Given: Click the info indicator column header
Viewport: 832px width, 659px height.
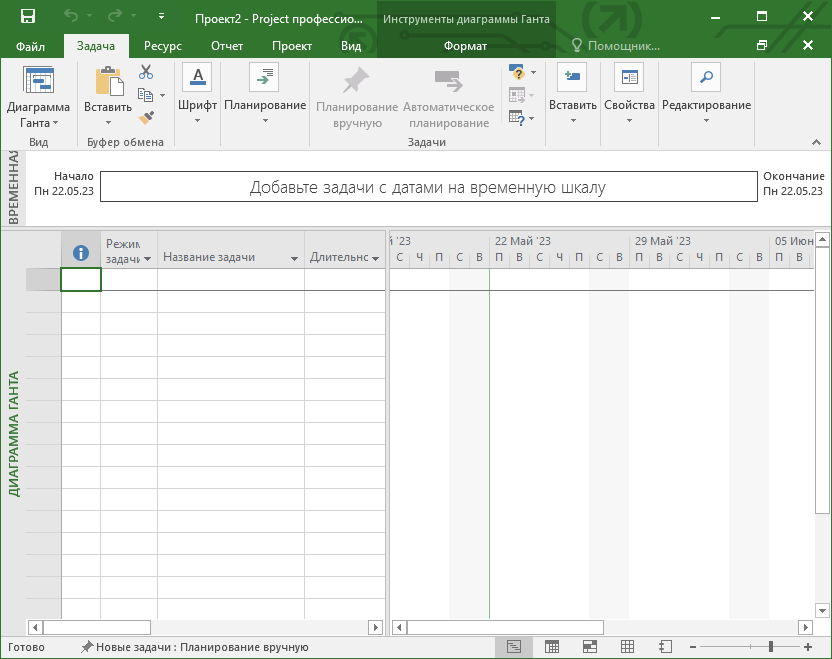Looking at the screenshot, I should pyautogui.click(x=81, y=254).
